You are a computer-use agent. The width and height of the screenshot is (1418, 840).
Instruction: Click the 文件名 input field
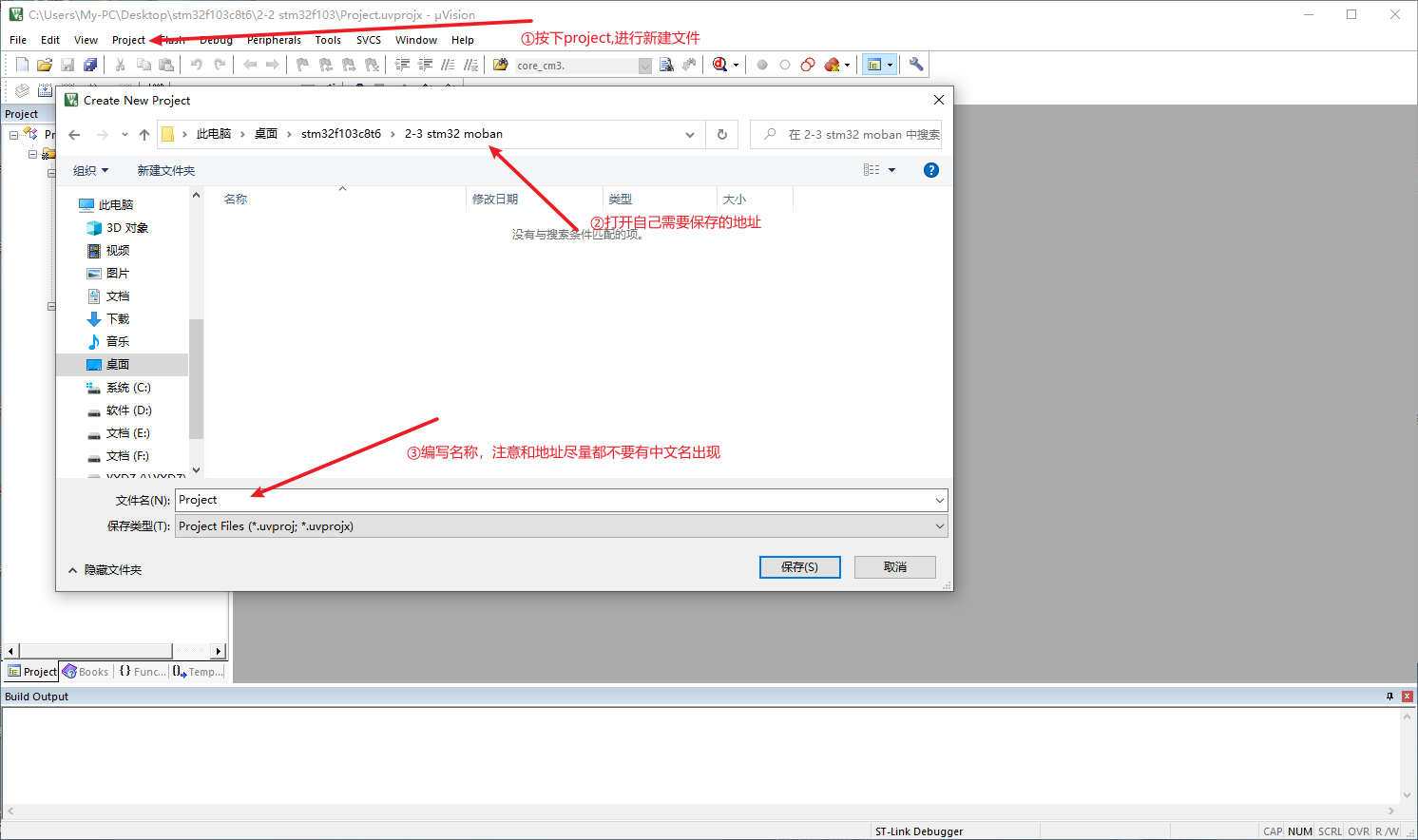point(553,500)
